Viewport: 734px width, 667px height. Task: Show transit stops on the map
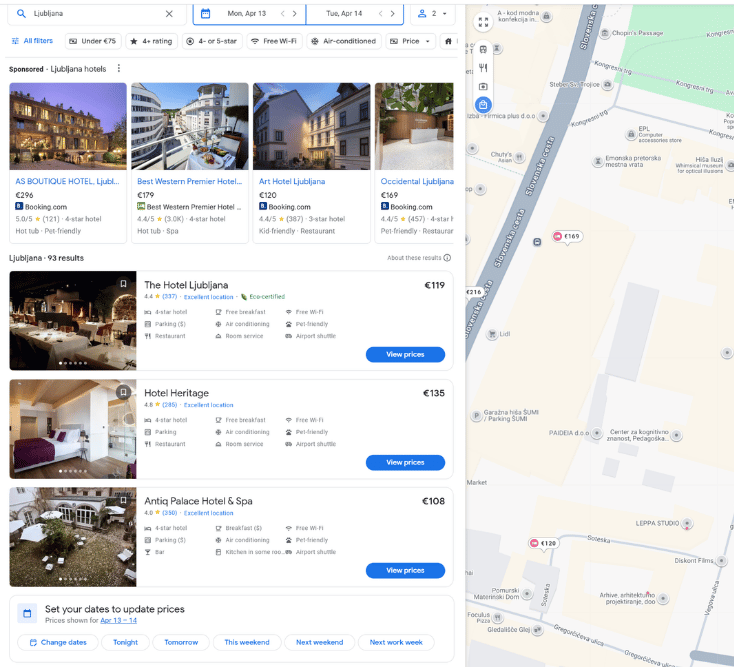point(483,49)
